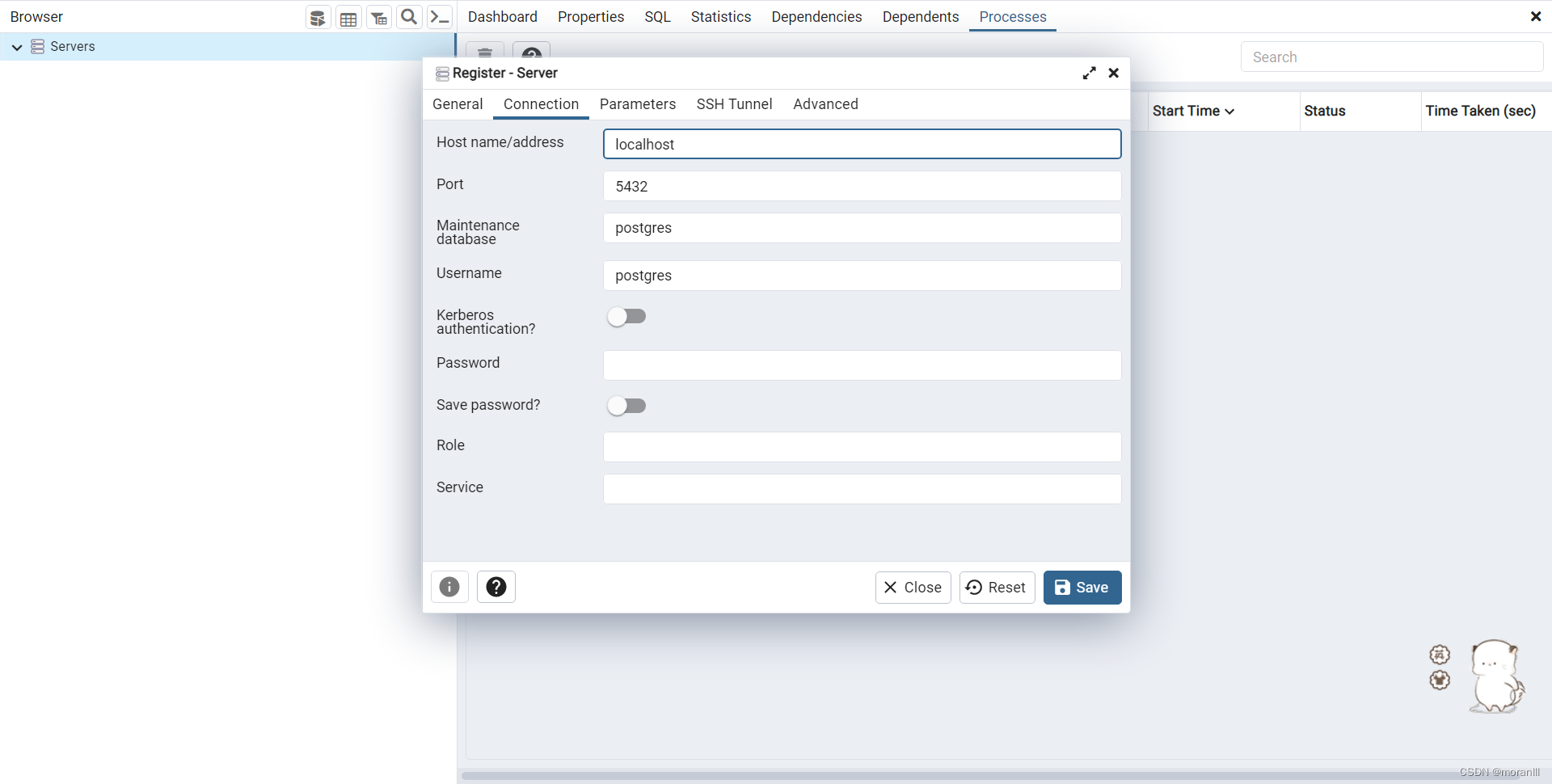Click the Reset button
The image size is (1552, 784).
997,588
